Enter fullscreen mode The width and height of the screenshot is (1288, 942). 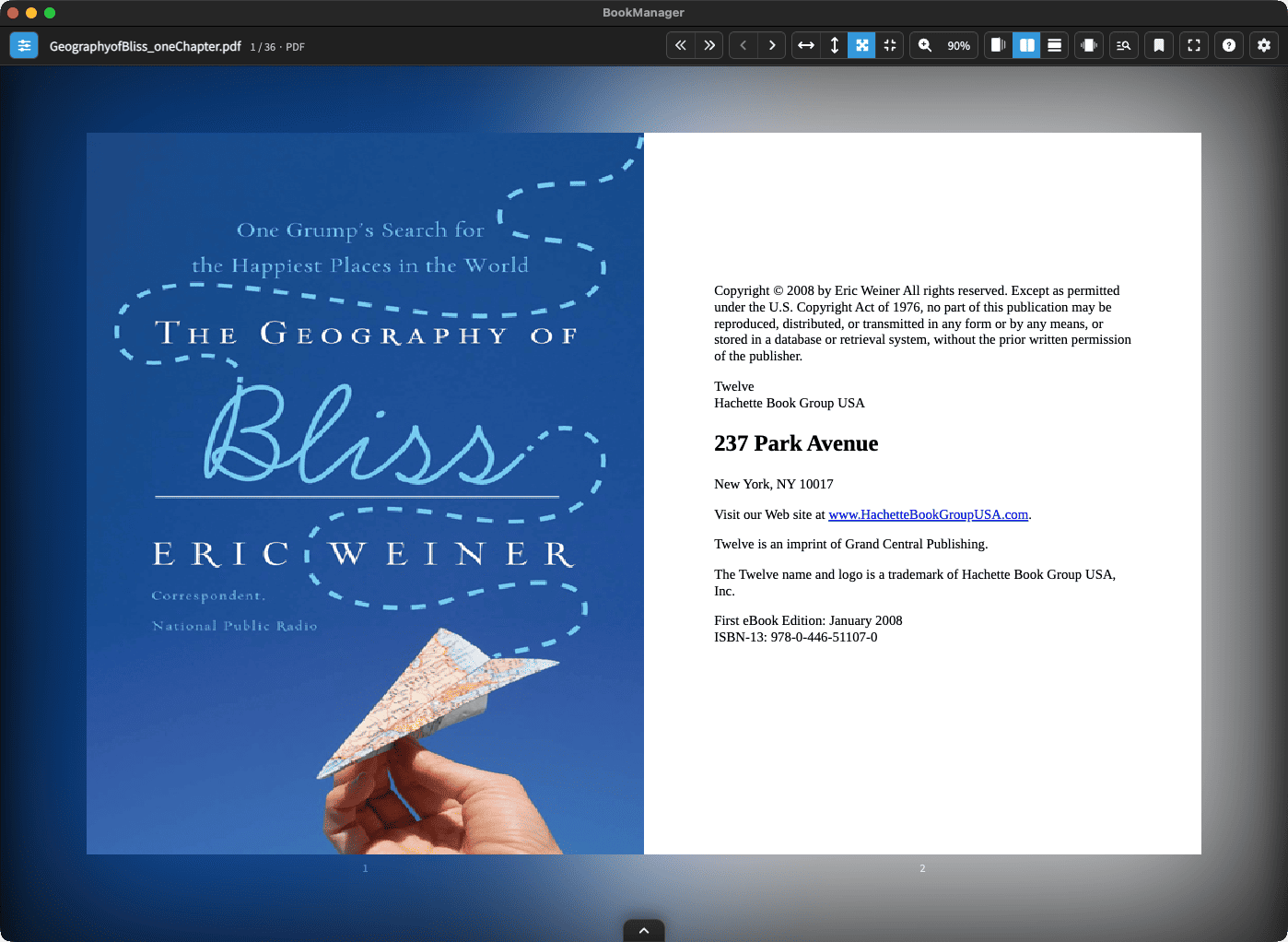pyautogui.click(x=1194, y=45)
